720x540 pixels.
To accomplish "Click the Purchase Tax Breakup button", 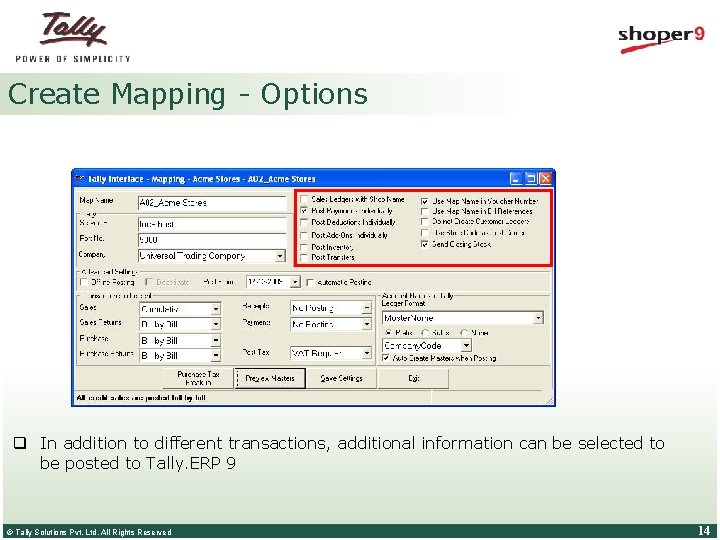I will [x=198, y=378].
